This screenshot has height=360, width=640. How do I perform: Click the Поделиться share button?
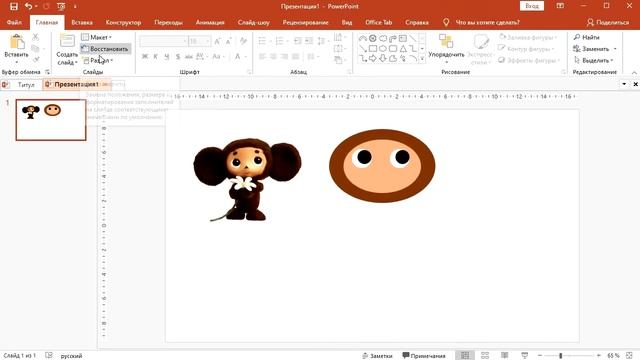608,22
